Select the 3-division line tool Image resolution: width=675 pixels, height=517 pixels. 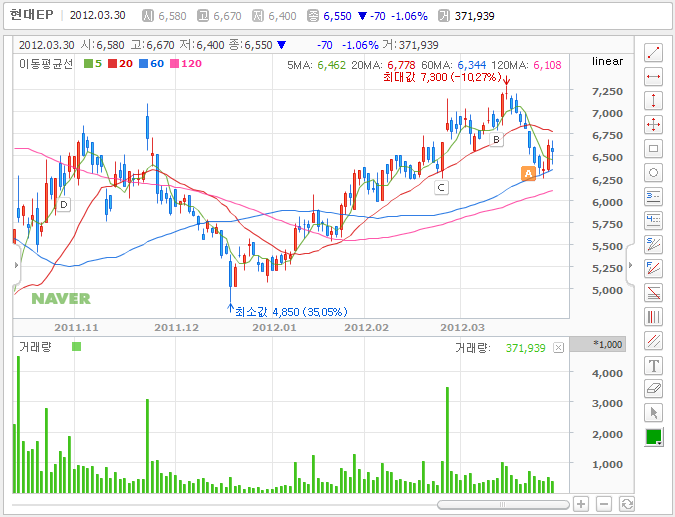click(x=653, y=197)
